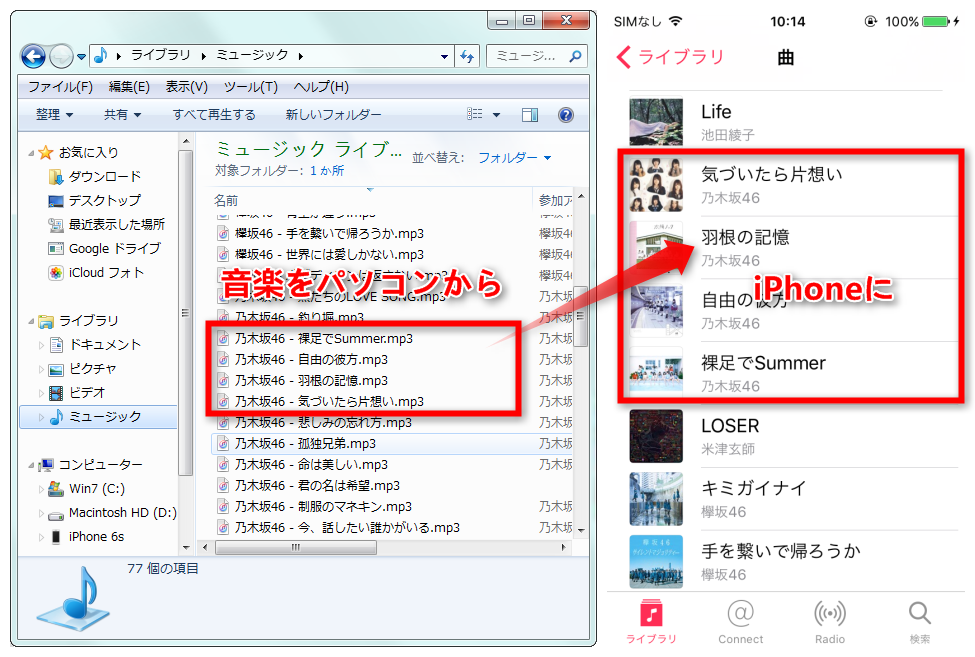Click the Forward arrow in Explorer

coord(61,57)
